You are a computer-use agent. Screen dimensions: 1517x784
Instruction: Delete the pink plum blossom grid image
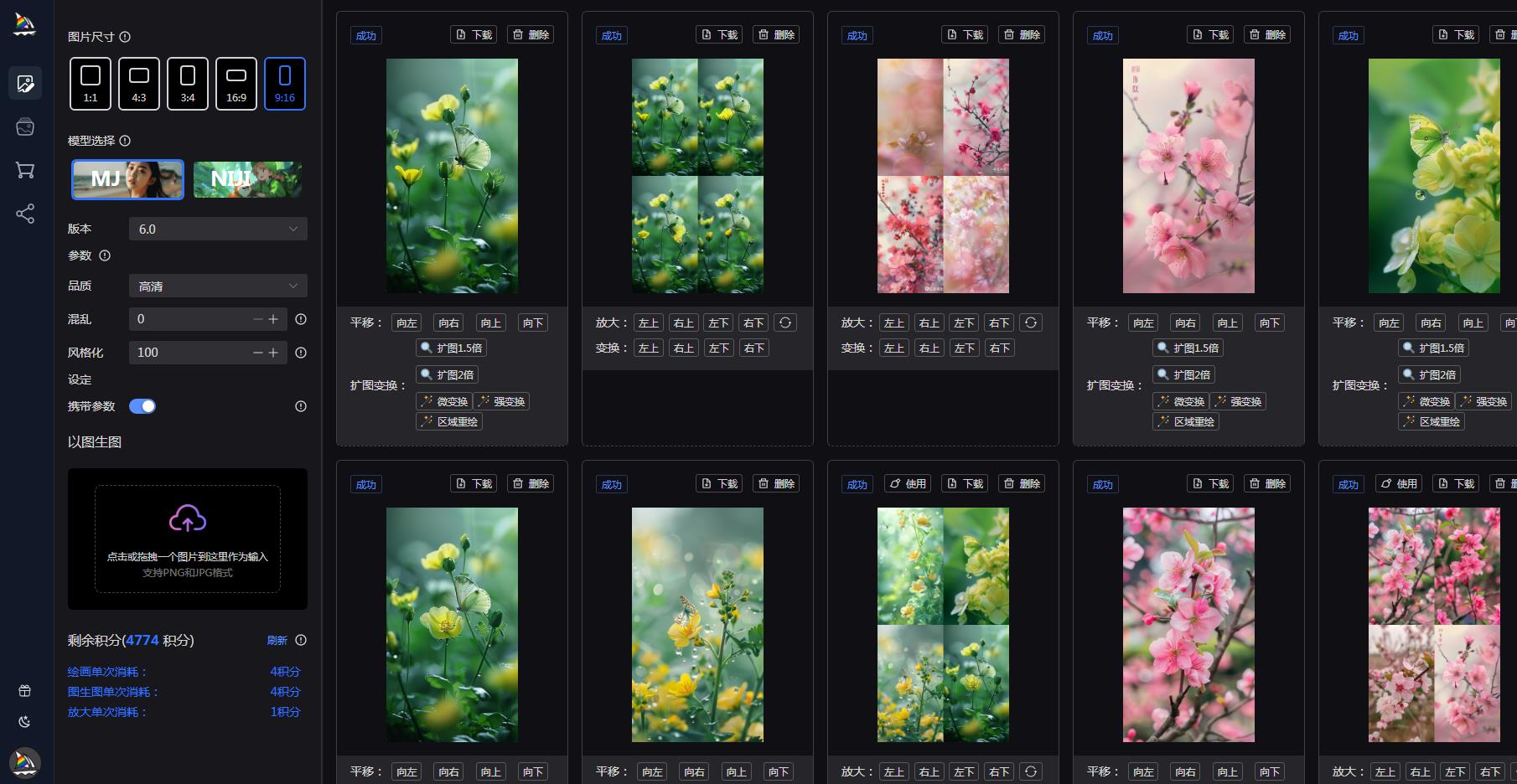1022,34
